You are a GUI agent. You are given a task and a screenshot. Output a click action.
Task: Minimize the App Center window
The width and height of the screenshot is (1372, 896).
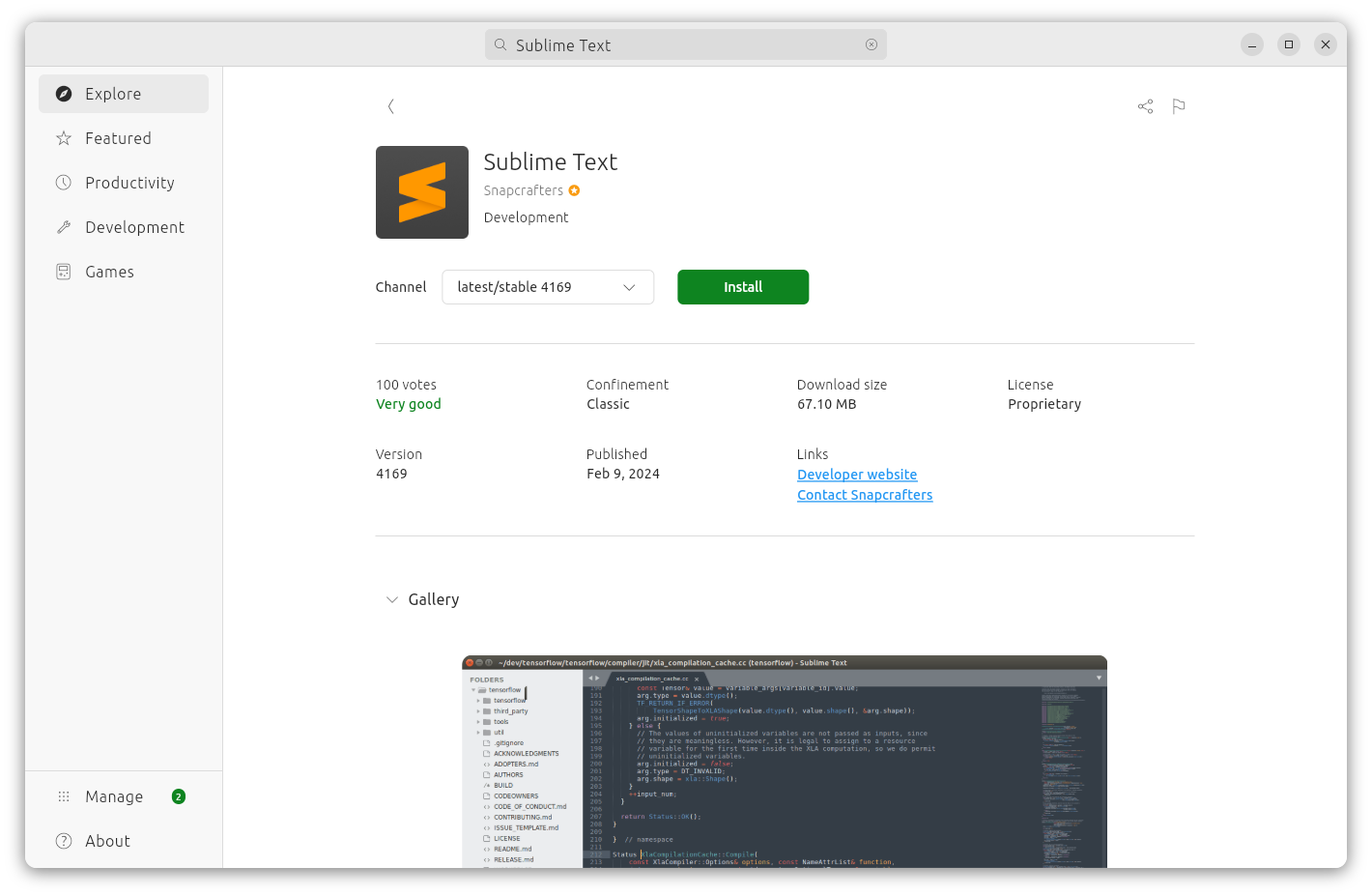1252,44
